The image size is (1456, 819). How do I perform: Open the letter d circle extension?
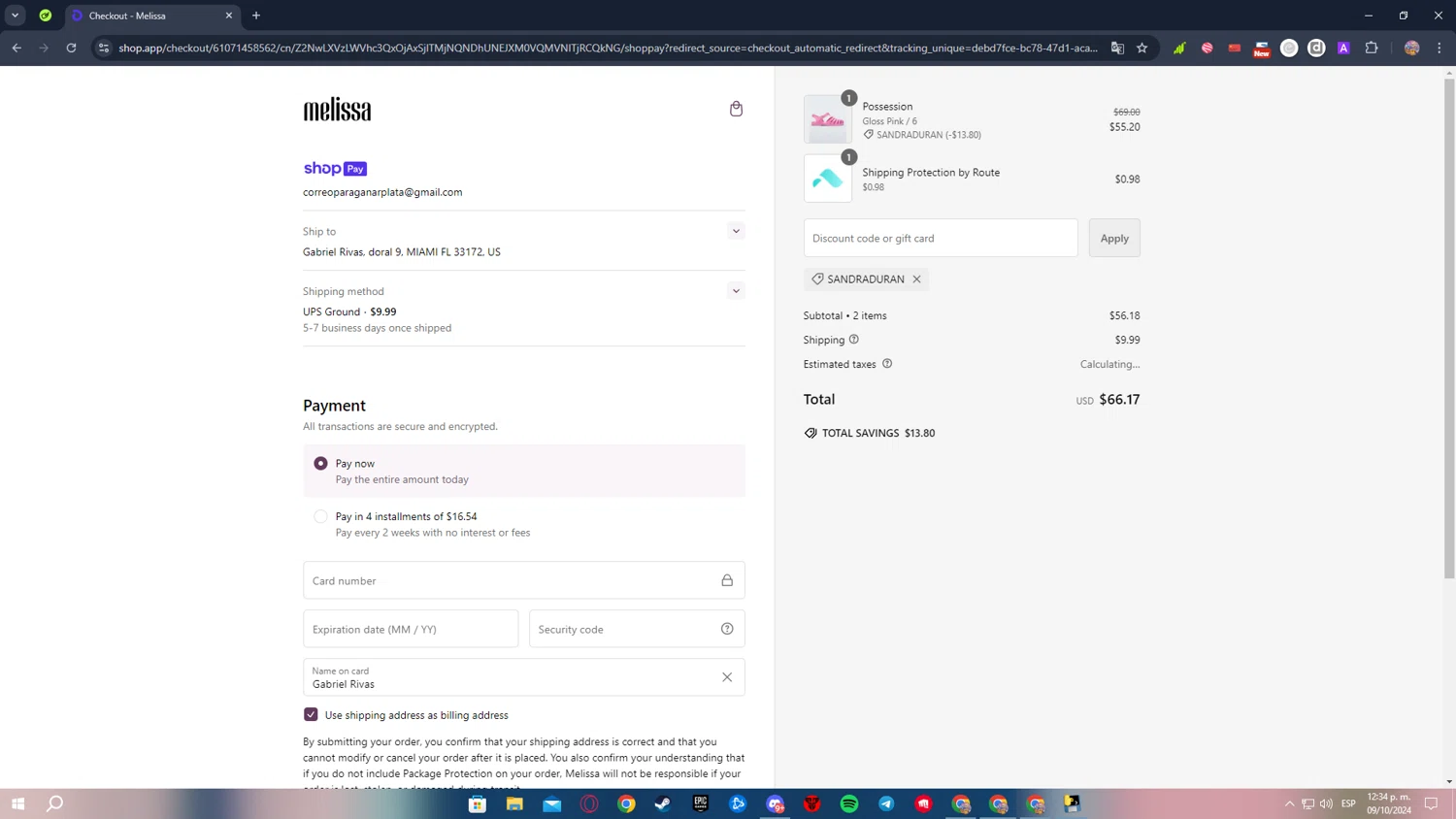pyautogui.click(x=1316, y=48)
